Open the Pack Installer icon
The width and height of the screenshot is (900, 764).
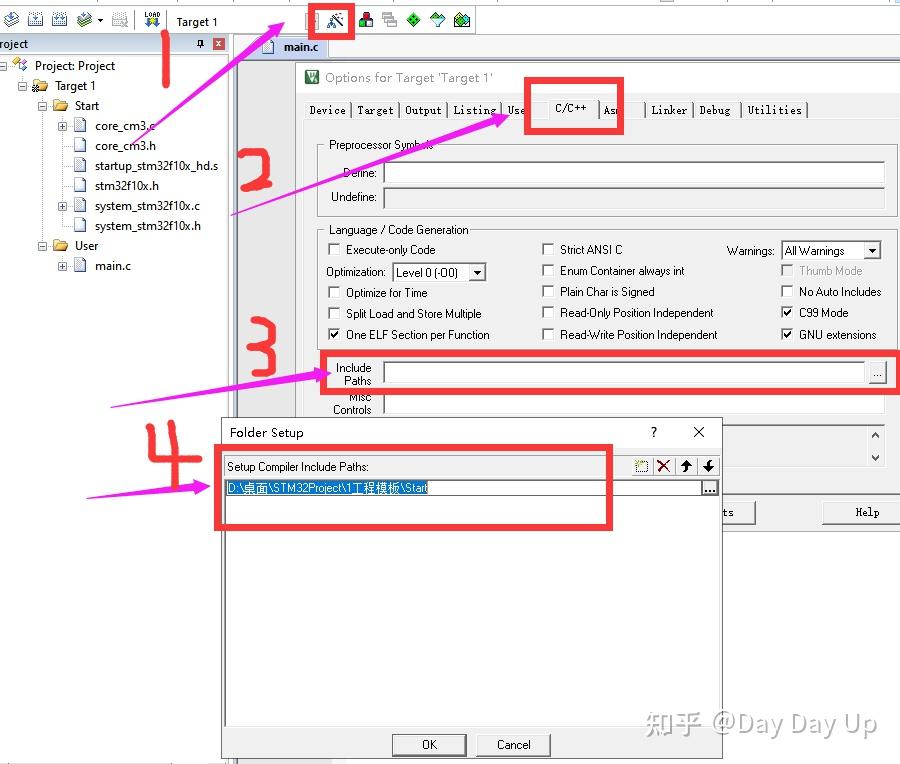click(462, 21)
